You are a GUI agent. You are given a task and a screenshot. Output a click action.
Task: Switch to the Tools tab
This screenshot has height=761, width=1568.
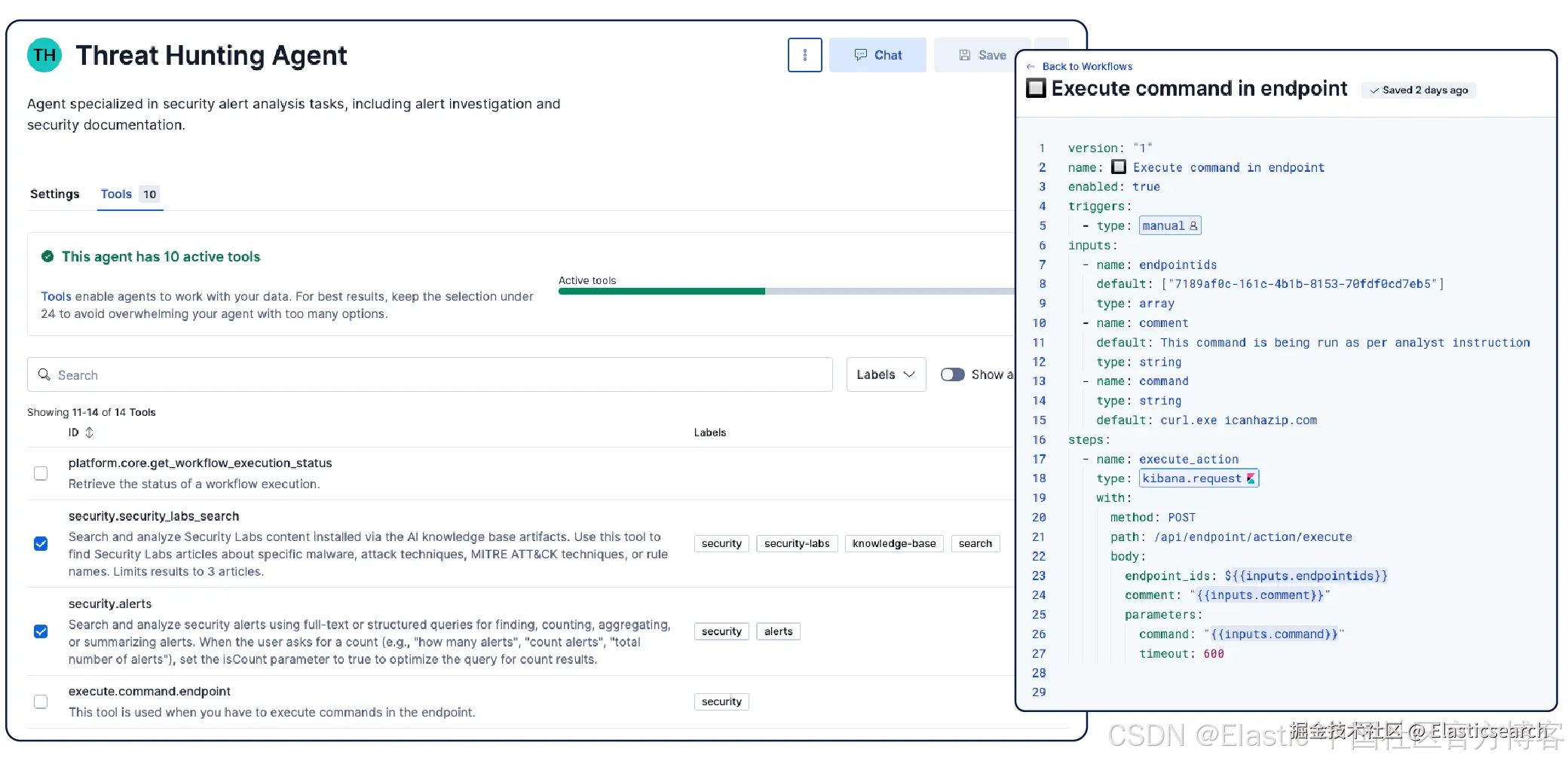(x=130, y=194)
